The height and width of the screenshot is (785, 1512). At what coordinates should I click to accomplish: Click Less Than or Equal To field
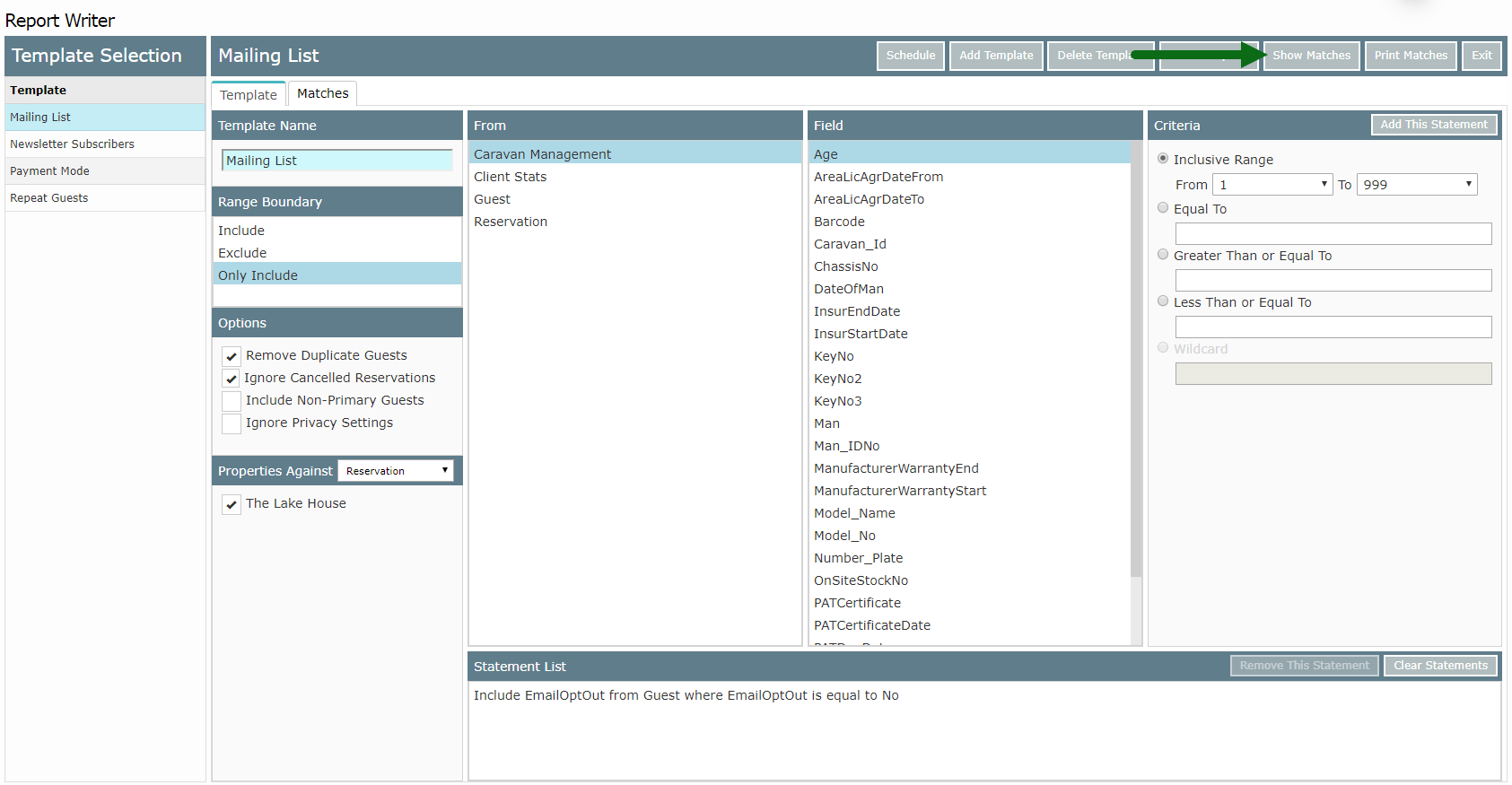(1333, 327)
